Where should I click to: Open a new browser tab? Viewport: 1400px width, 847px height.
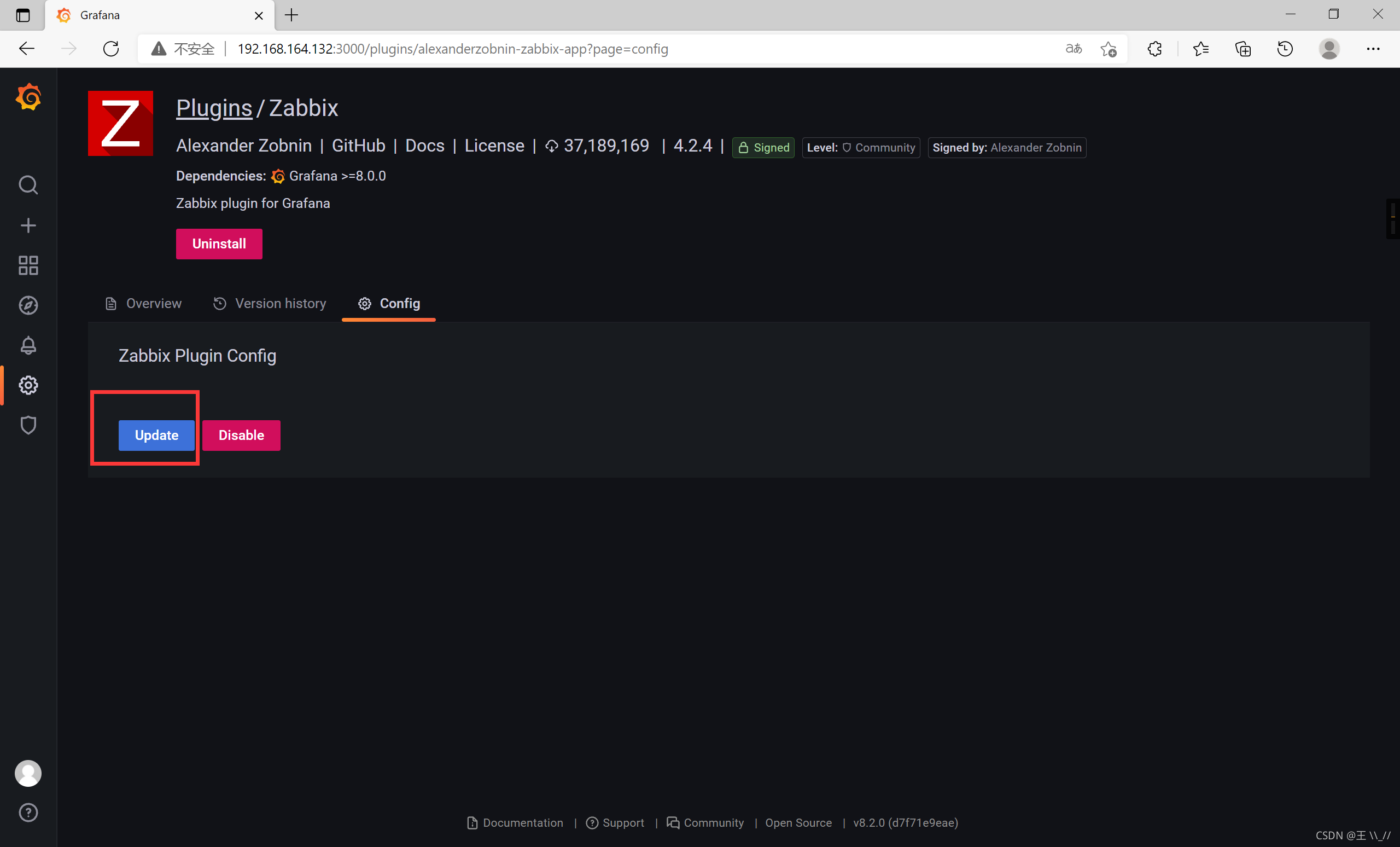(x=291, y=15)
